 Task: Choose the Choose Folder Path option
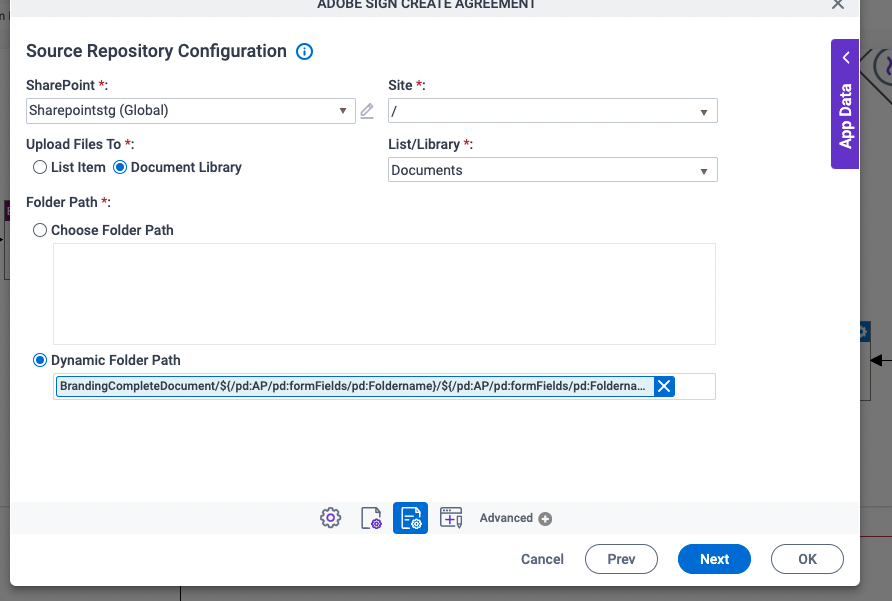click(x=40, y=230)
